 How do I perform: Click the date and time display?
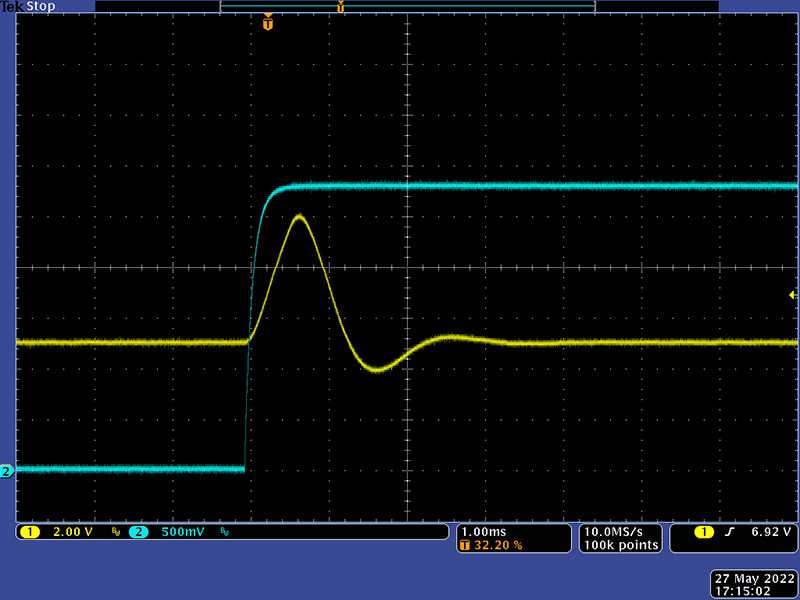coord(752,585)
